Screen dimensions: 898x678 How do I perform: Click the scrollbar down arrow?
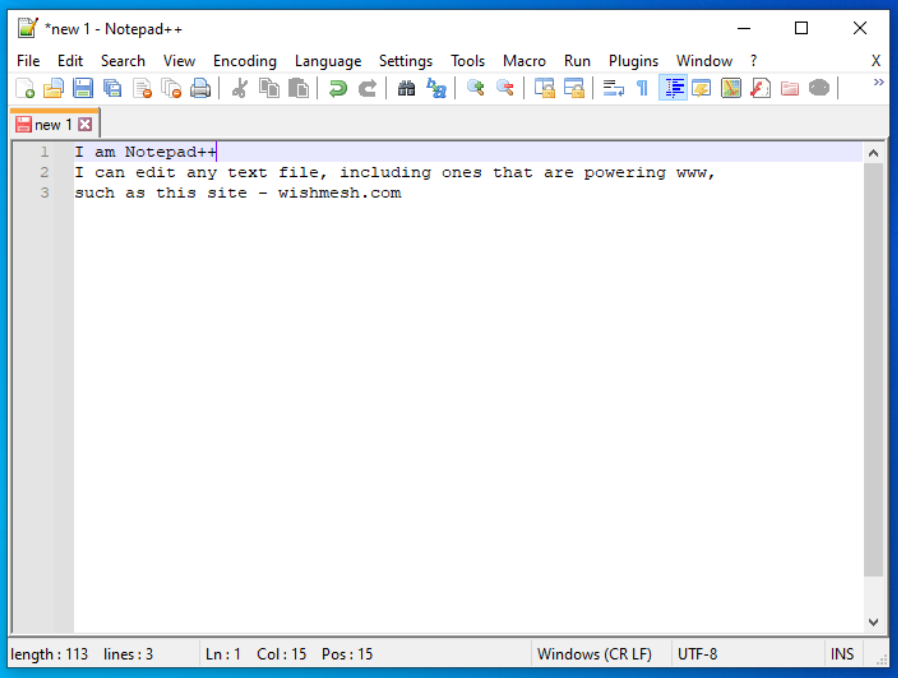point(873,622)
